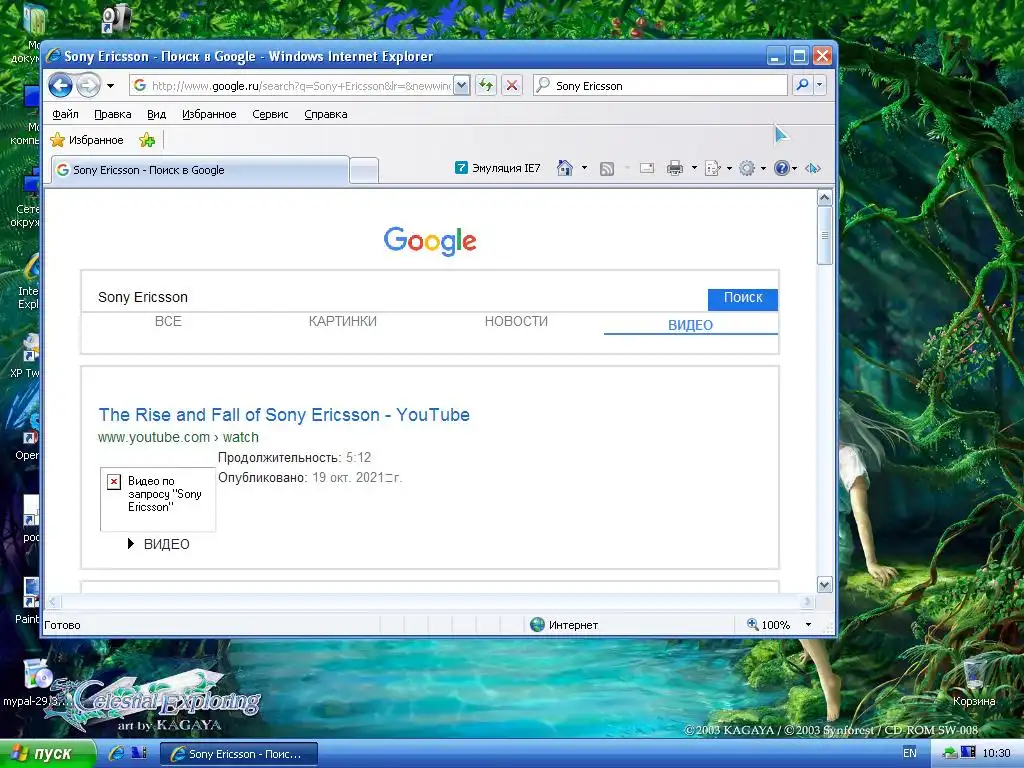Viewport: 1024px width, 768px height.
Task: Click the ВИДЕО play triangle label
Action: point(159,544)
